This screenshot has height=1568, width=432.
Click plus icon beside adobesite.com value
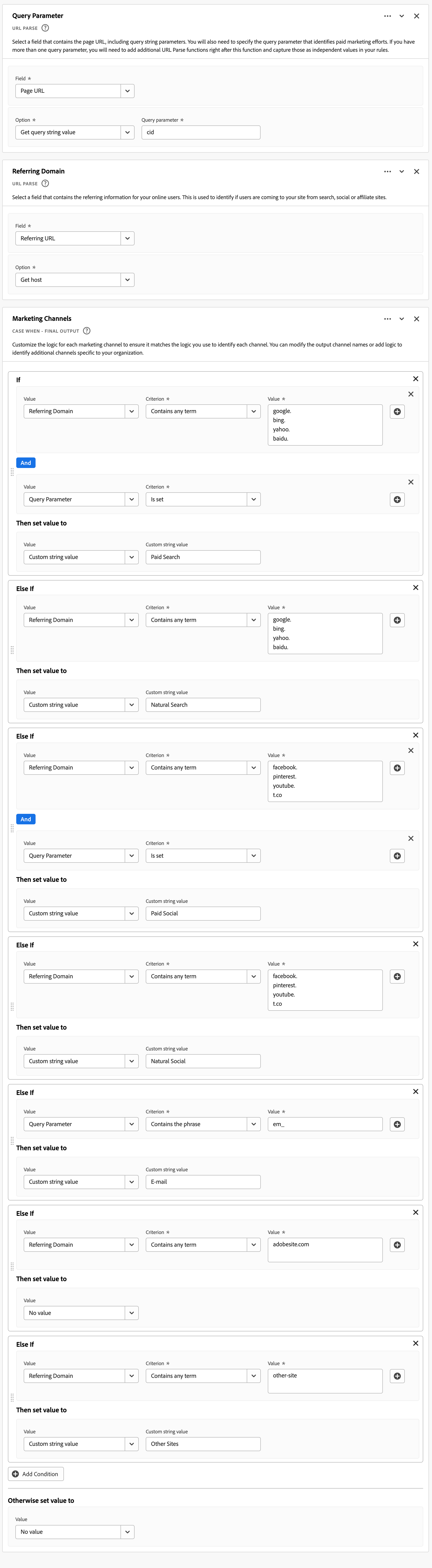click(397, 1245)
